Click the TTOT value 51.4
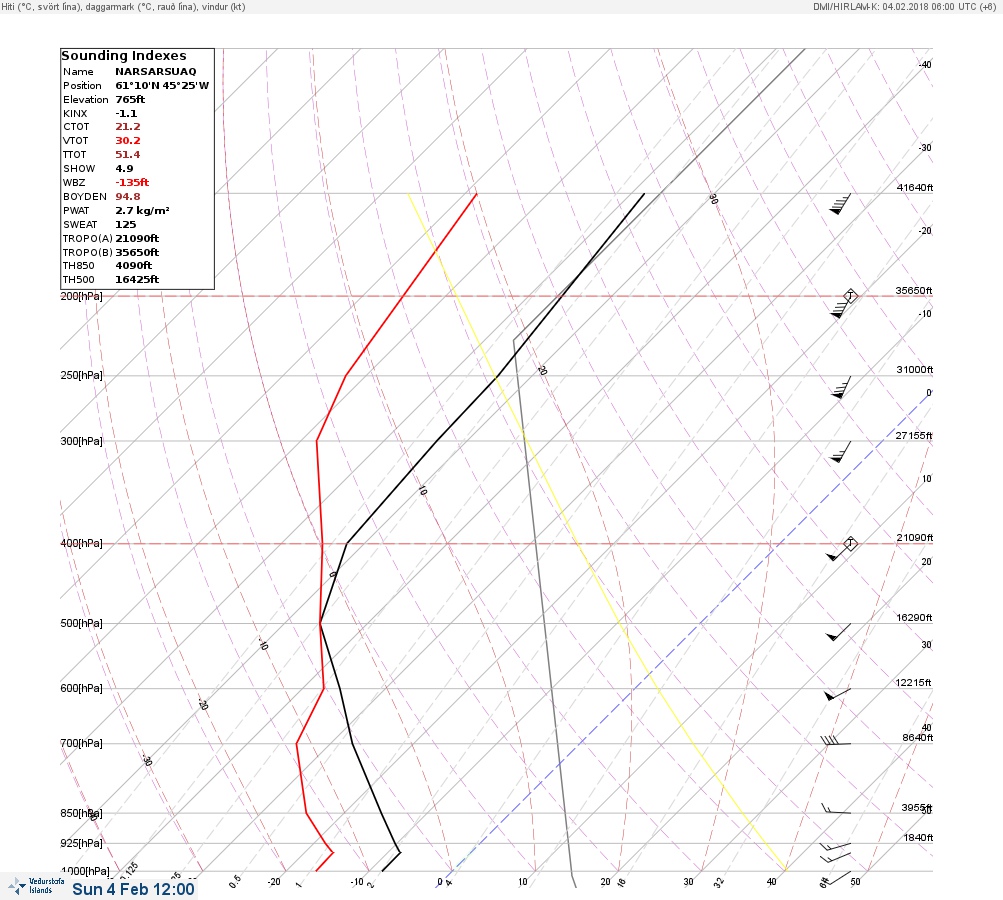Viewport: 1003px width, 900px height. (128, 155)
